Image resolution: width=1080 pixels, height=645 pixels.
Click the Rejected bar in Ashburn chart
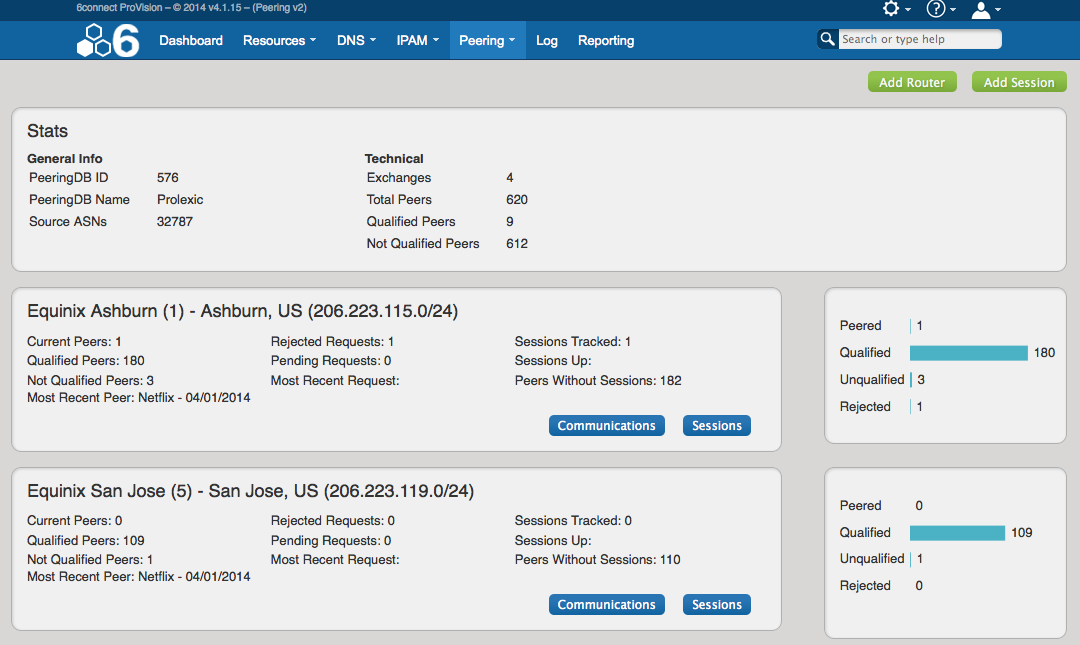click(x=911, y=407)
